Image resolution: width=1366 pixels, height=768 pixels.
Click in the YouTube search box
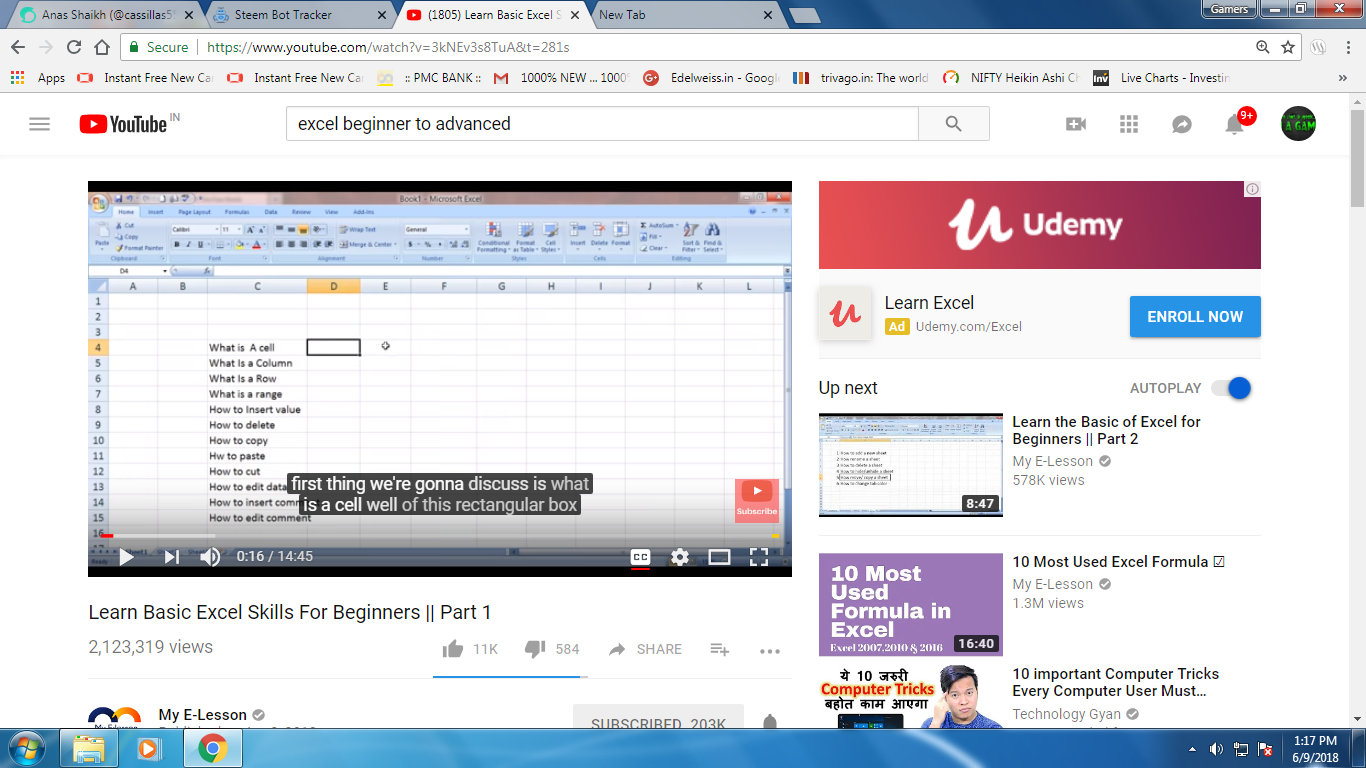[x=602, y=124]
